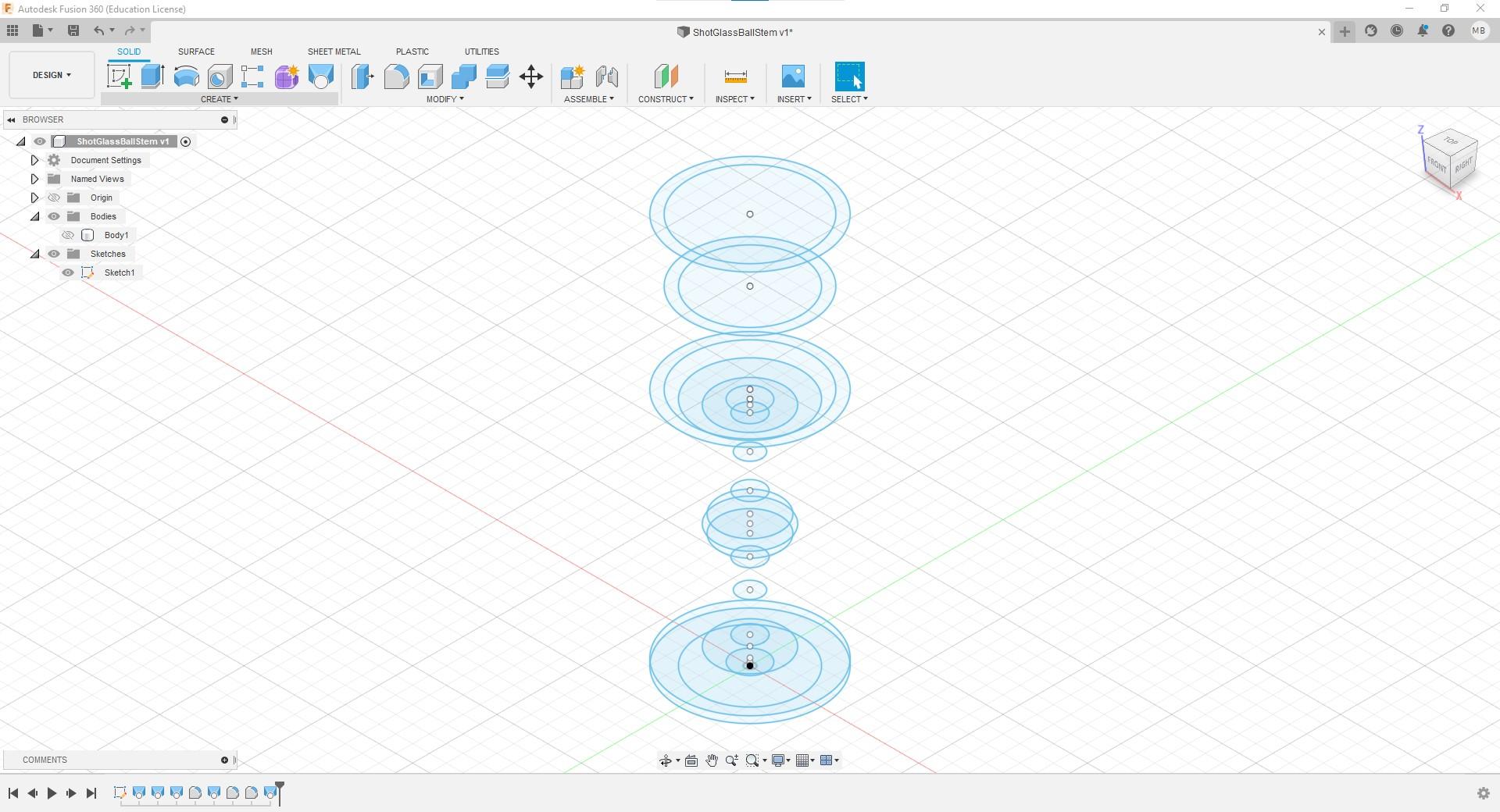Open the DESIGN workspace dropdown
1500x812 pixels.
tap(52, 75)
